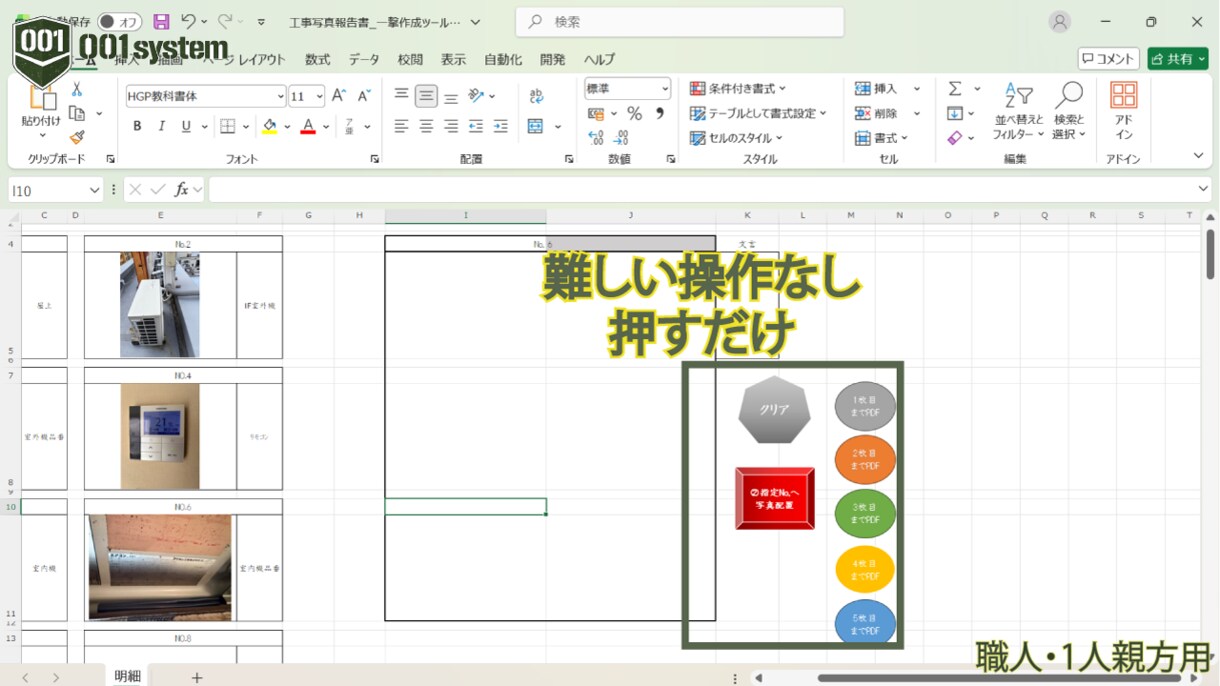Screen dimensions: 1220x686
Task: Click the decrease indent icon
Action: pyautogui.click(x=476, y=126)
